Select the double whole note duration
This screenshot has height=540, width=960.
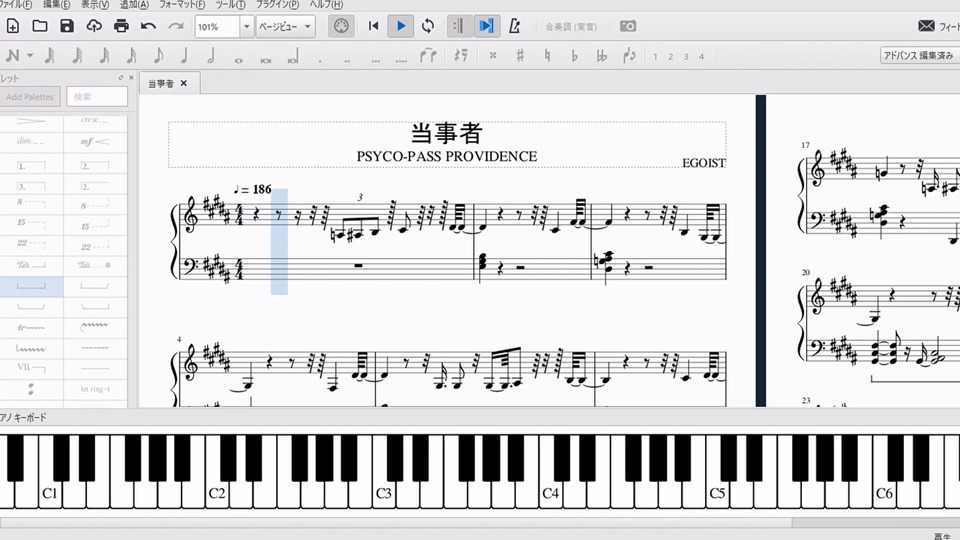(266, 60)
